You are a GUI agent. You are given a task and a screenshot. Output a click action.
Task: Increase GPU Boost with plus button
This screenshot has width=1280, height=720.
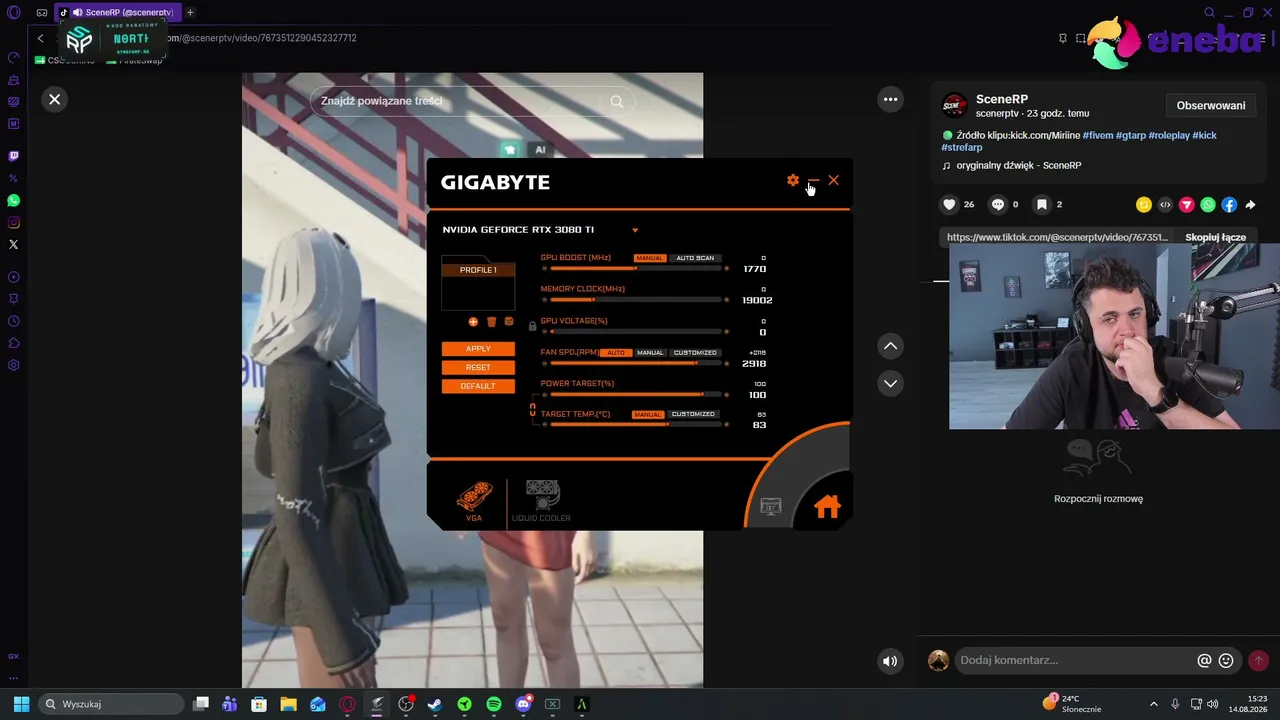pyautogui.click(x=726, y=269)
